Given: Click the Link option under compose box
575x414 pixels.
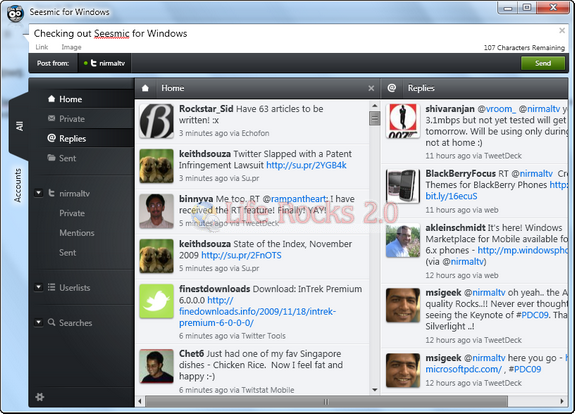Looking at the screenshot, I should pos(41,47).
